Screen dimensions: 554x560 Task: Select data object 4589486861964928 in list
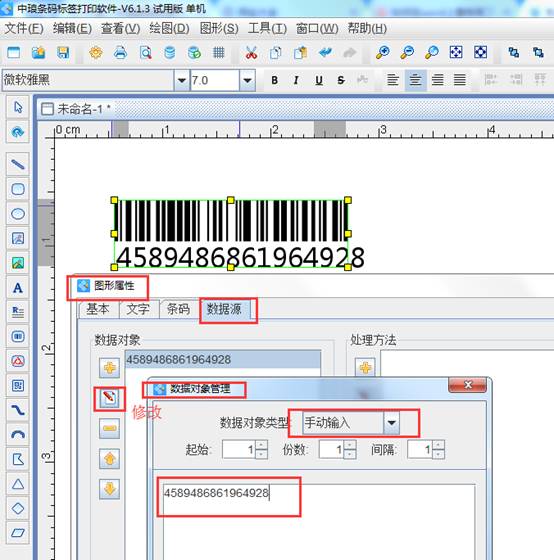[223, 359]
